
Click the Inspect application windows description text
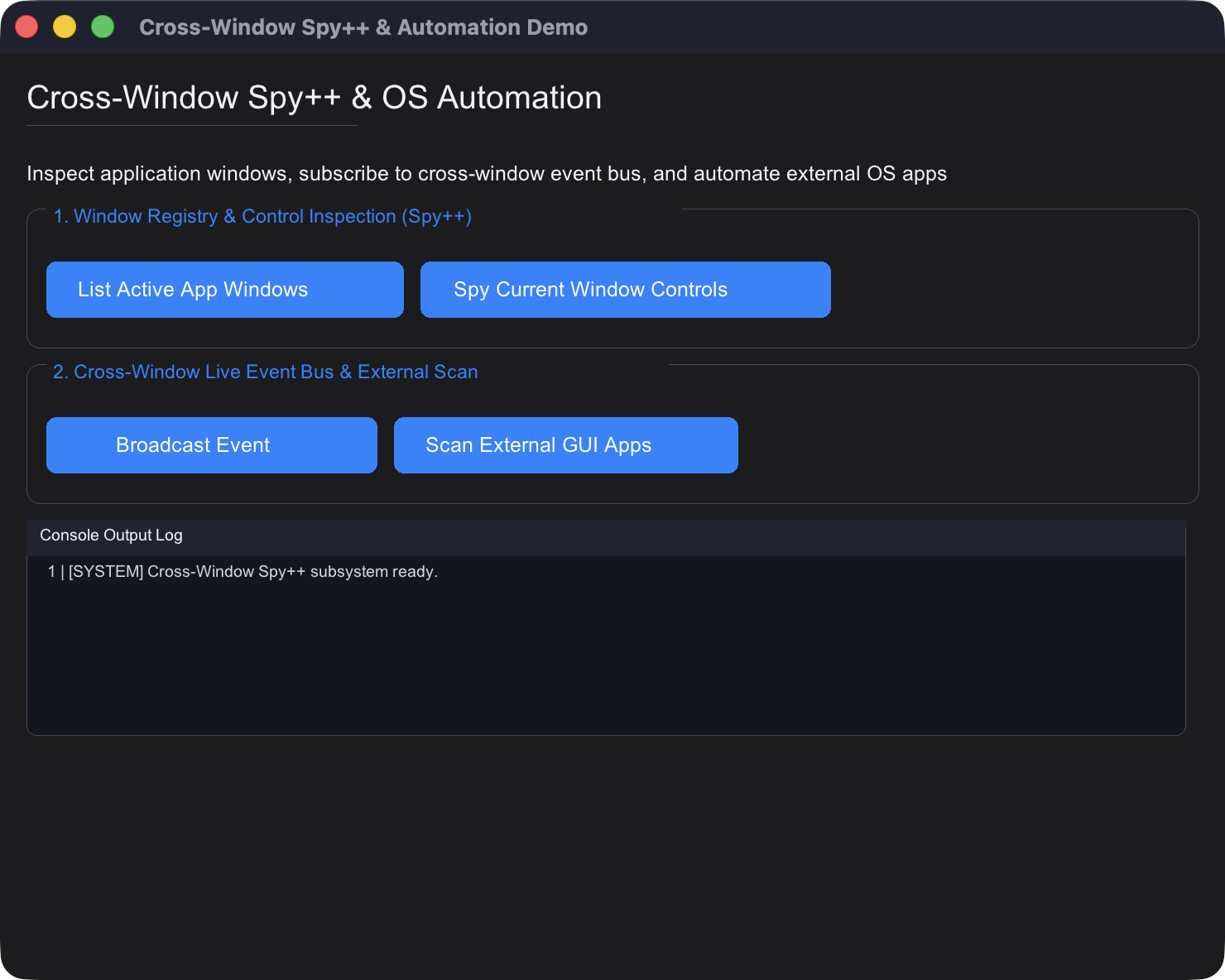pos(487,174)
